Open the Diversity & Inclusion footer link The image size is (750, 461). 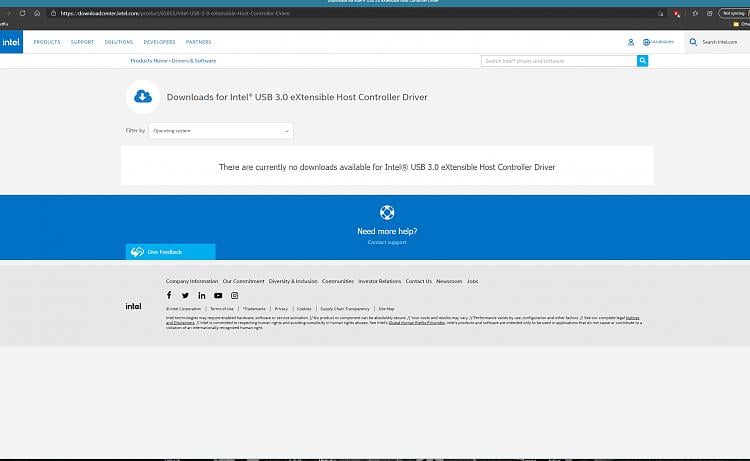(x=293, y=281)
